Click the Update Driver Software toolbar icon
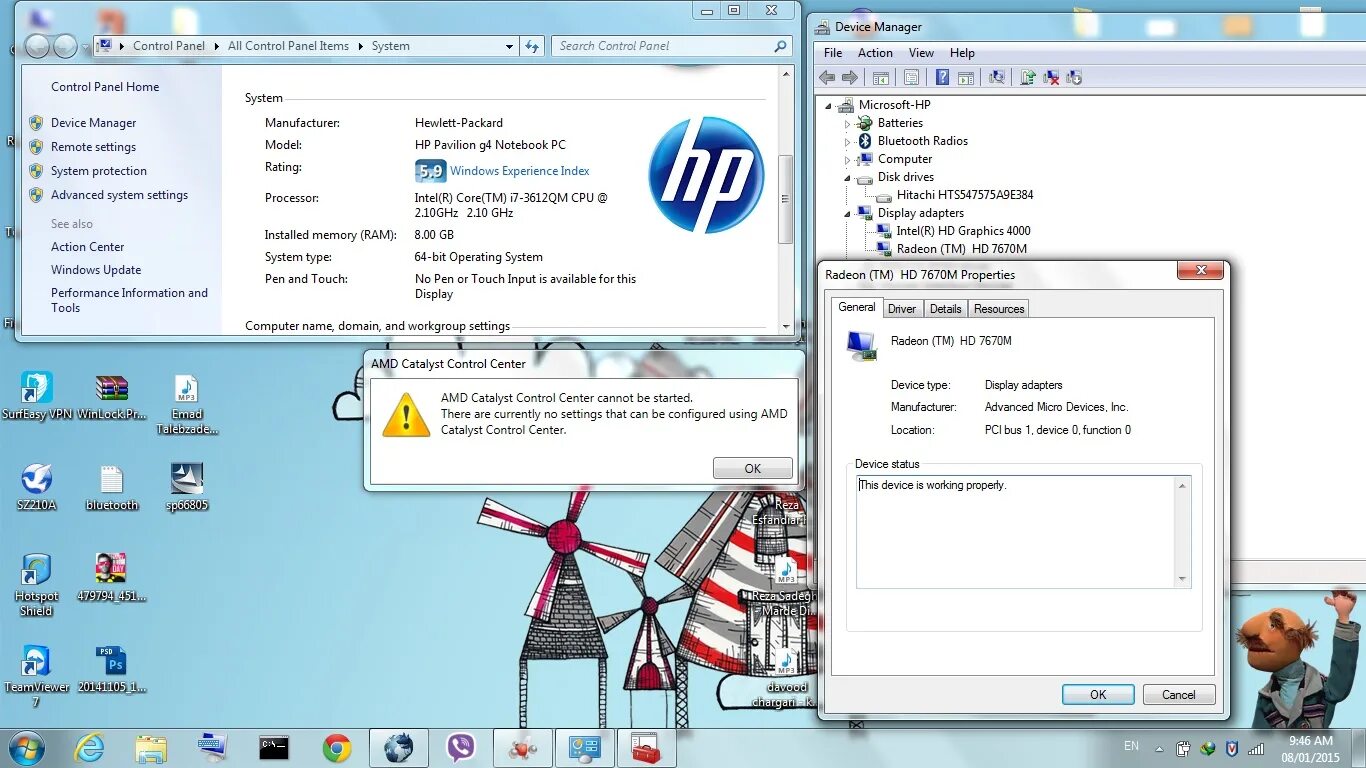Viewport: 1366px width, 768px height. (1027, 76)
